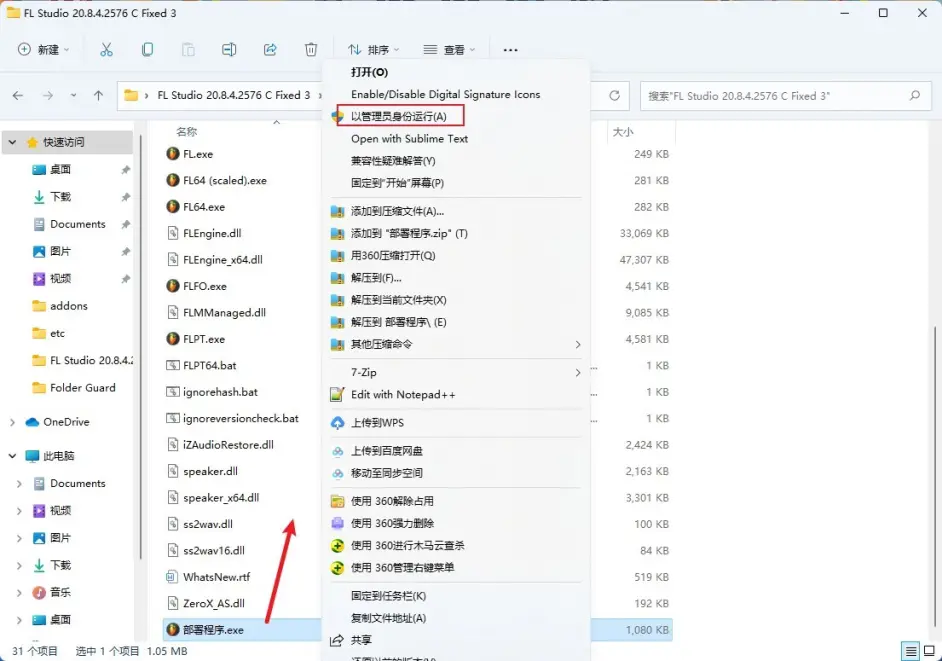Click the Paste icon in the toolbar
Screen dimensions: 942x661
coord(187,48)
